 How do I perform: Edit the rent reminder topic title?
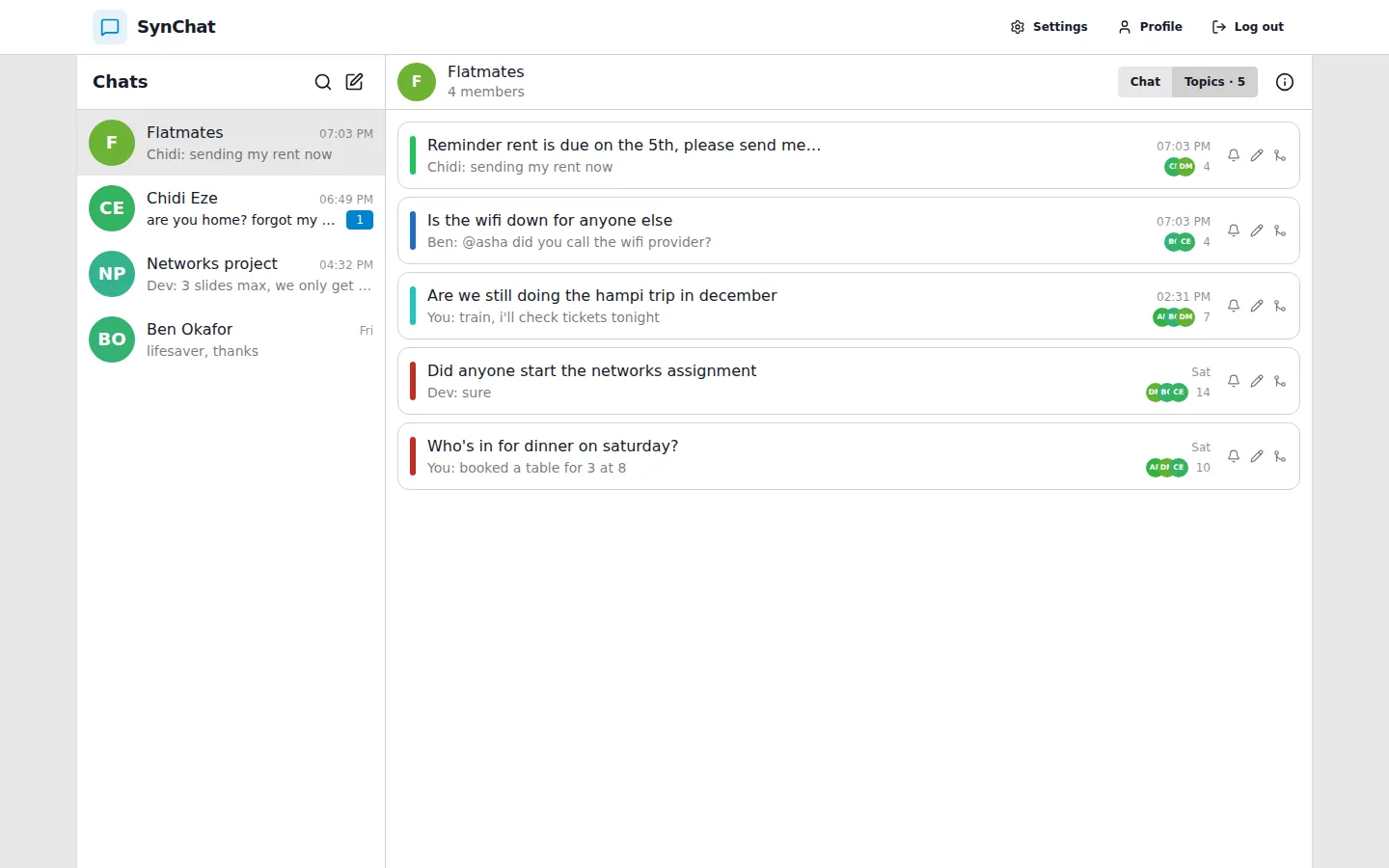tap(1257, 155)
